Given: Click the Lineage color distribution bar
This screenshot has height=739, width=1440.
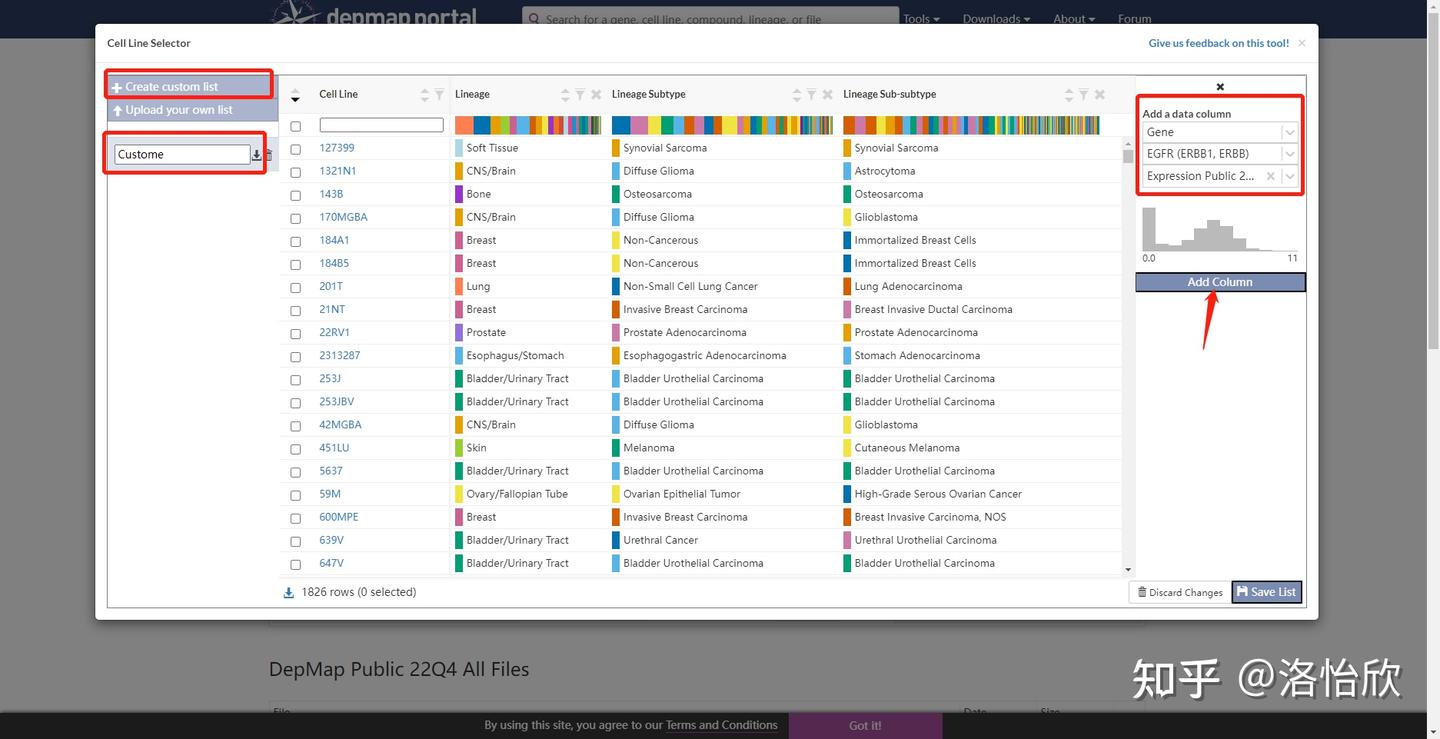Looking at the screenshot, I should pyautogui.click(x=528, y=125).
